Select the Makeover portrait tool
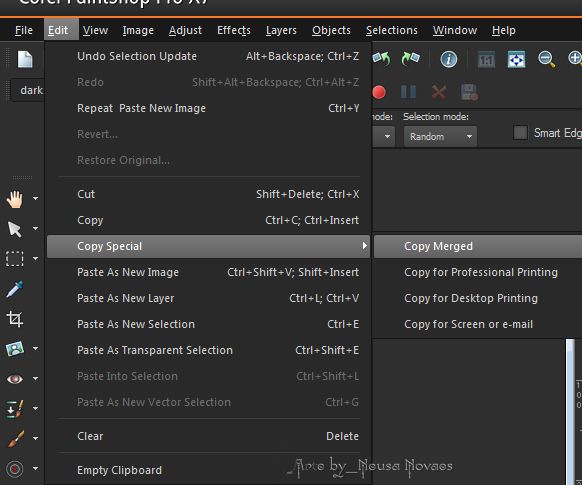Viewport: 582px width, 485px height. 14,349
